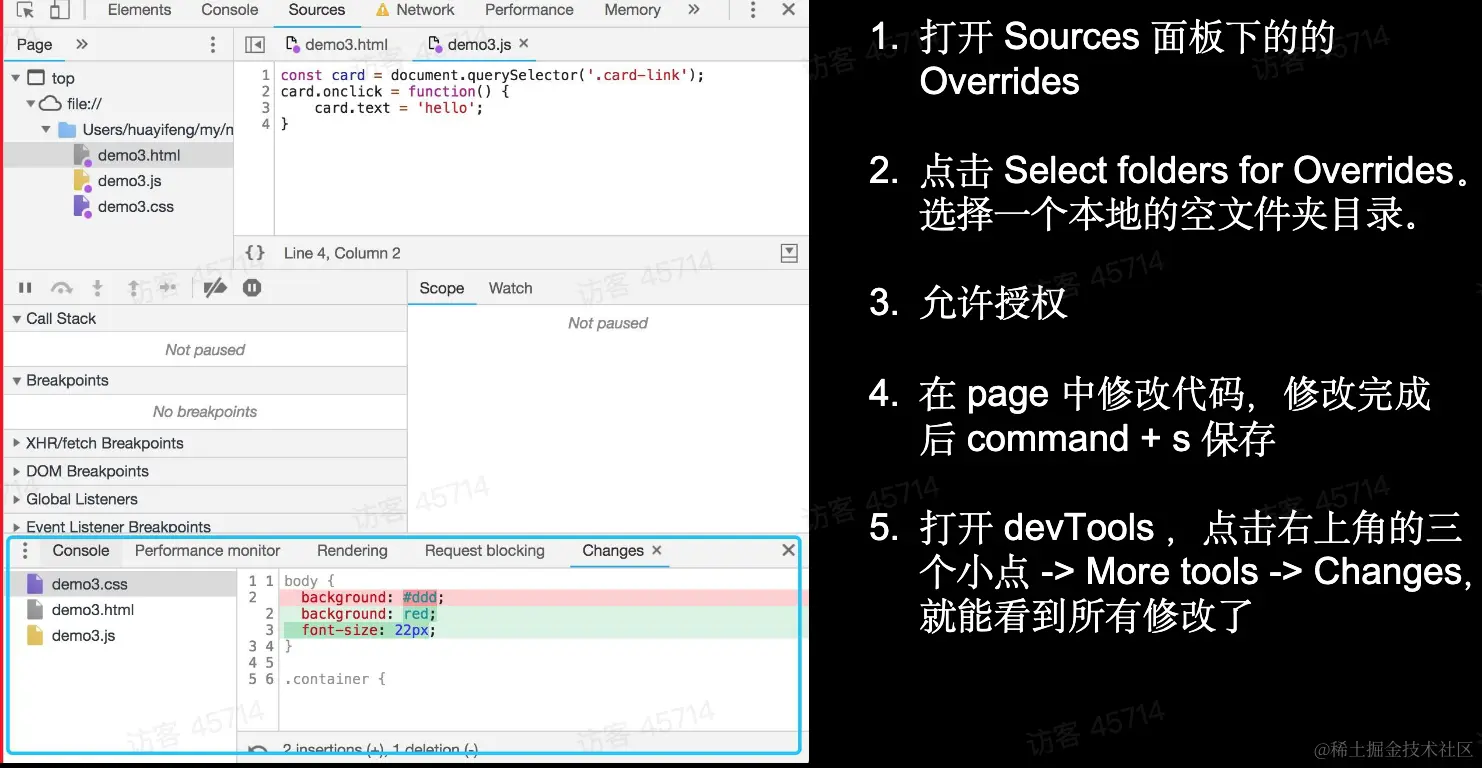This screenshot has width=1482, height=768.
Task: Click line 1 const card code
Action: [x=492, y=75]
